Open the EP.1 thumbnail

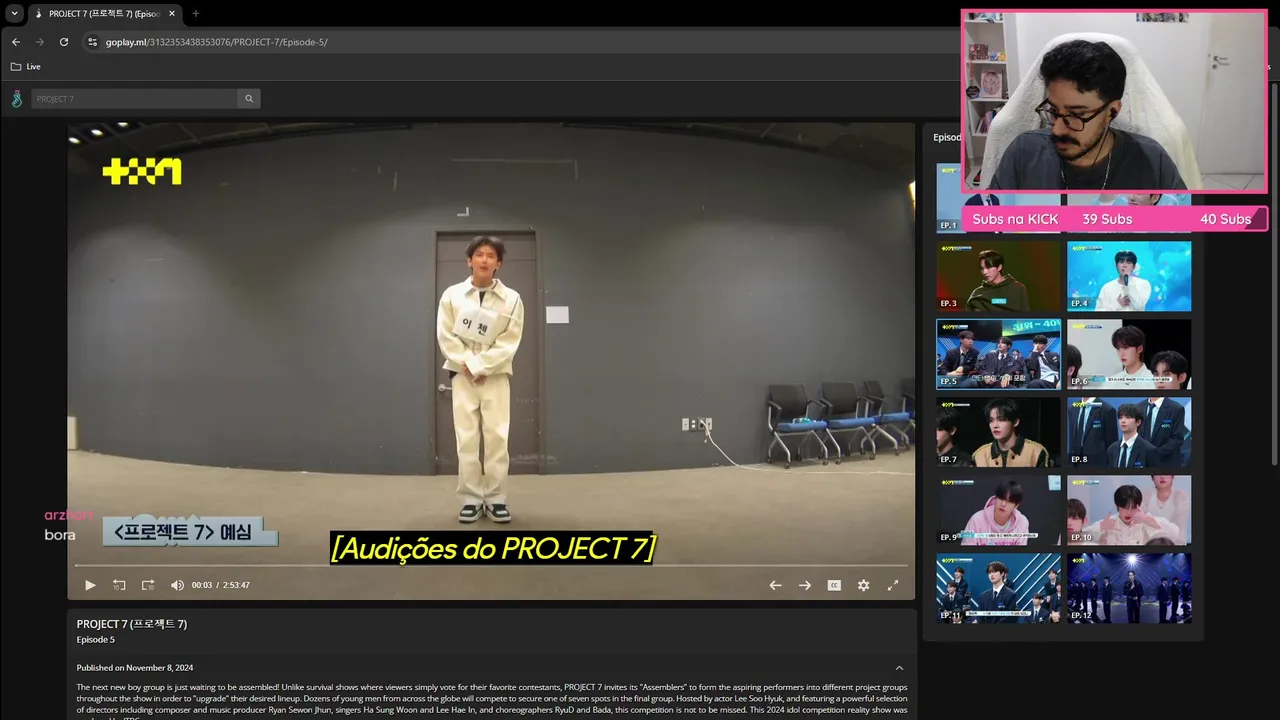[948, 198]
